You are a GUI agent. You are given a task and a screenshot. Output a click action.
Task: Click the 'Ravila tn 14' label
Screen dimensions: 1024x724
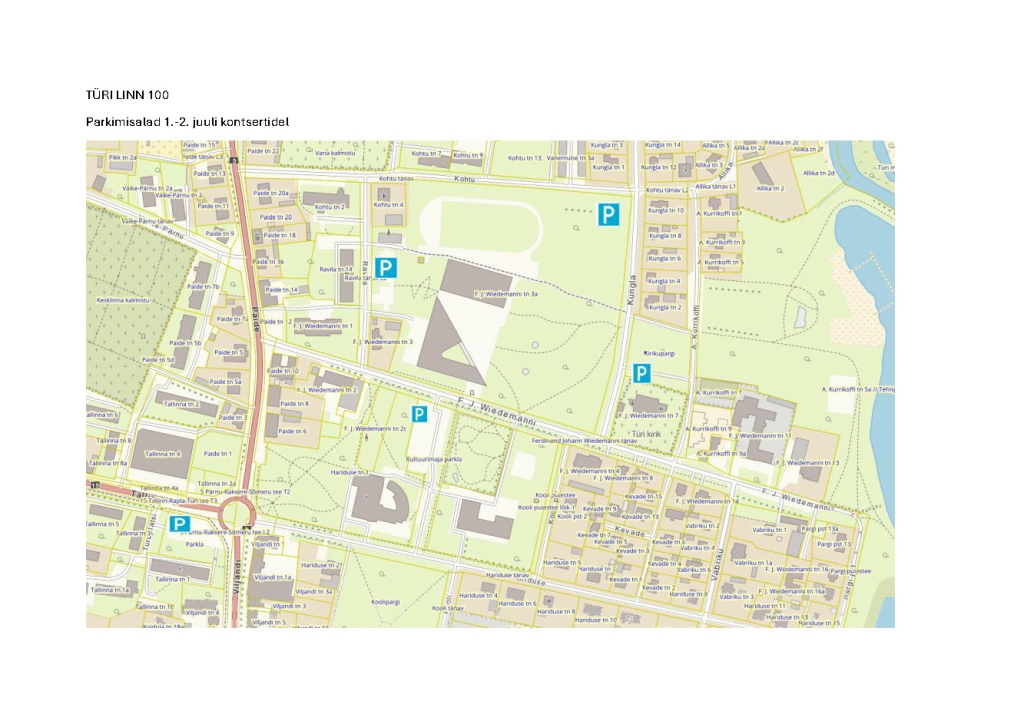[x=336, y=269]
